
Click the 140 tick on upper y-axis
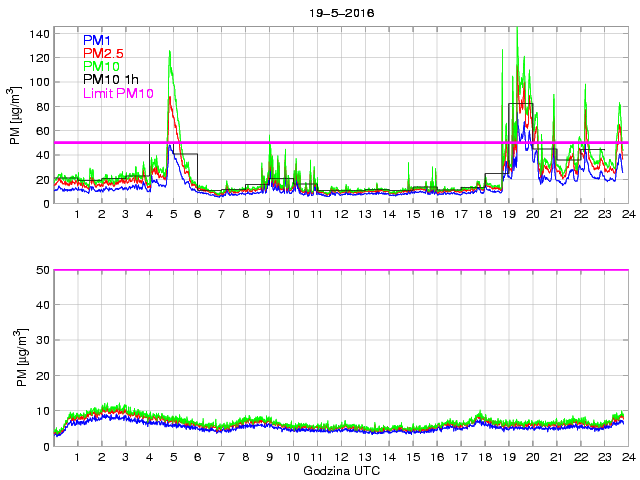pyautogui.click(x=38, y=34)
